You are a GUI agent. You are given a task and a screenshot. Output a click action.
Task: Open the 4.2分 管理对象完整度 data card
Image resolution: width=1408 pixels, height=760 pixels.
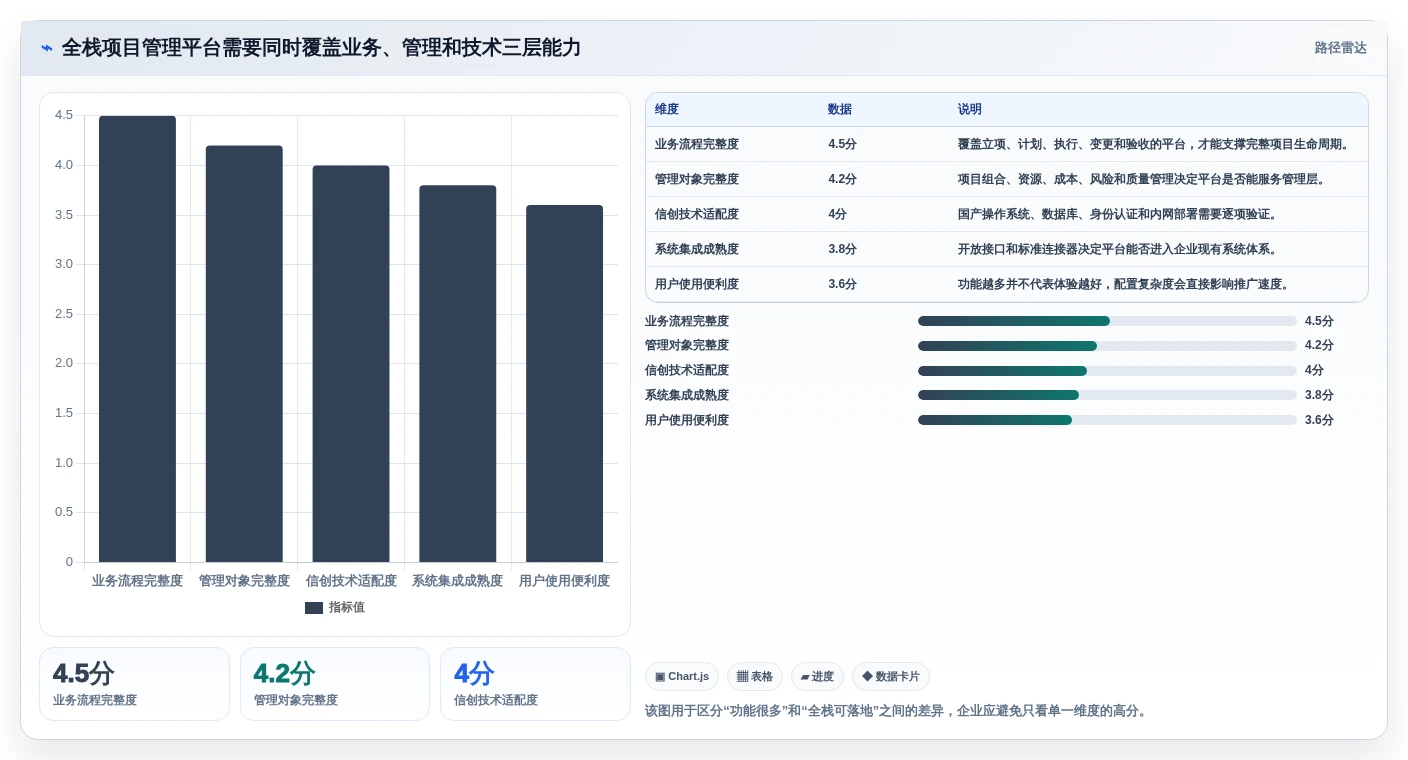click(x=335, y=684)
